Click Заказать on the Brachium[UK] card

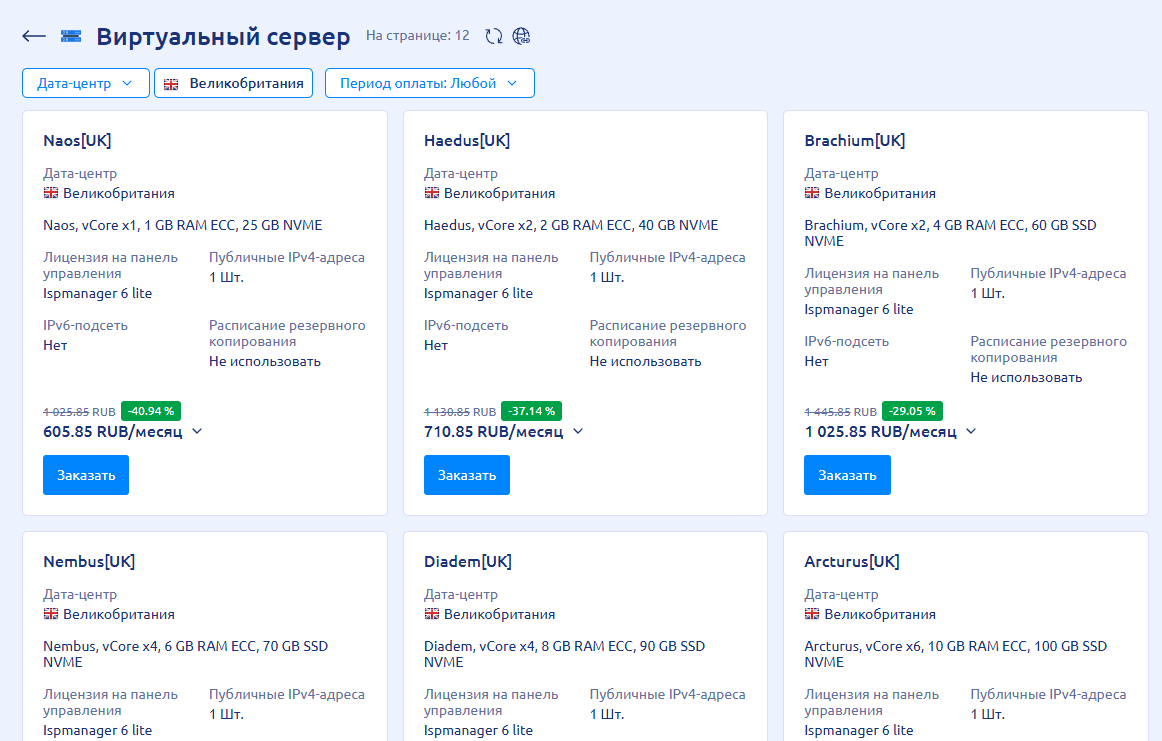click(x=847, y=475)
